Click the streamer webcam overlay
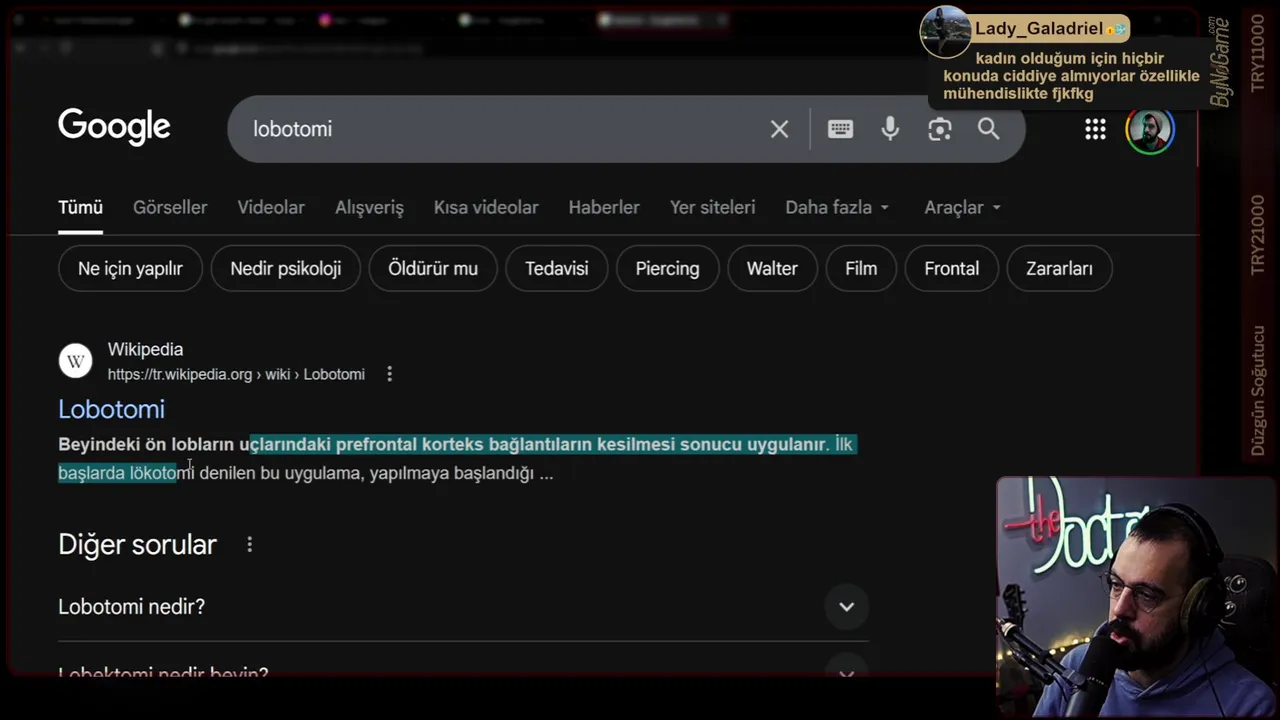Viewport: 1280px width, 720px height. click(x=1138, y=597)
